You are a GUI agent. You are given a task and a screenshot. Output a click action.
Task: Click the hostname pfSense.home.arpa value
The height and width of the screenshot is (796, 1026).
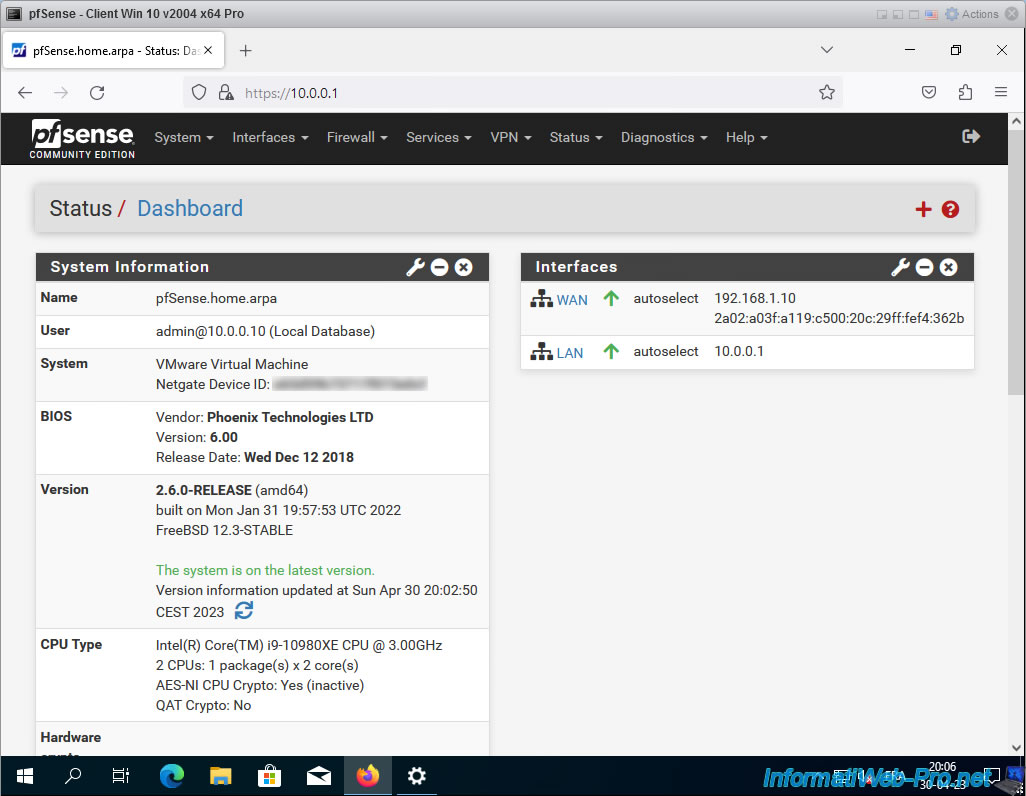coord(216,298)
